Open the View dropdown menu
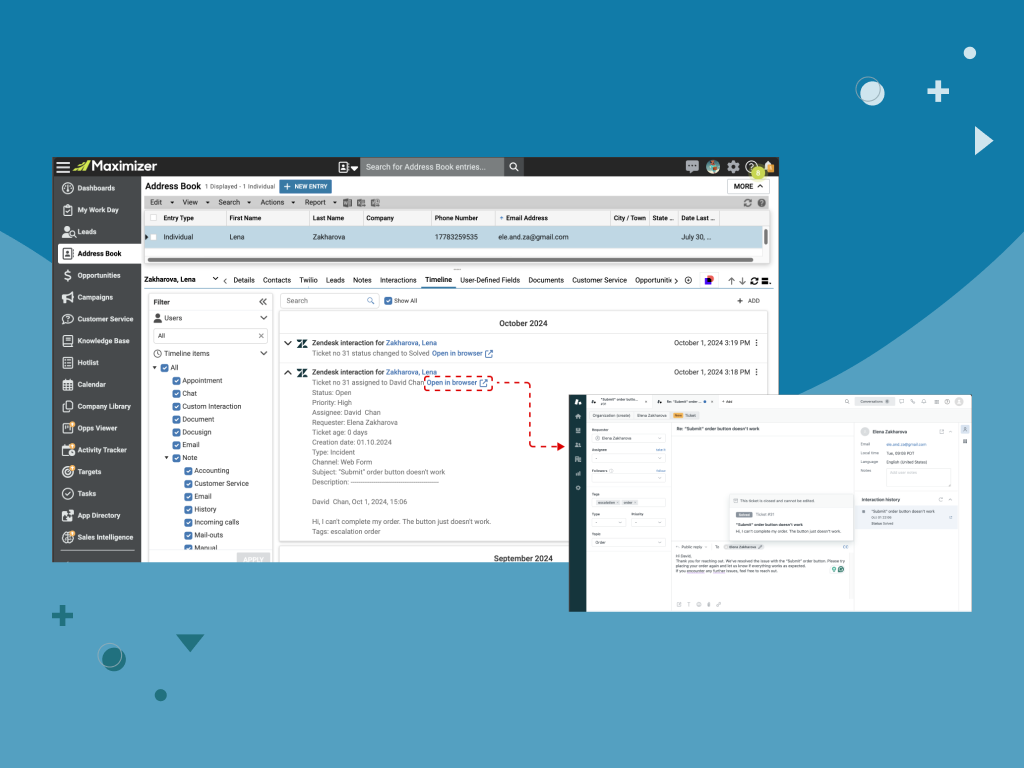Viewport: 1024px width, 768px height. tap(195, 202)
